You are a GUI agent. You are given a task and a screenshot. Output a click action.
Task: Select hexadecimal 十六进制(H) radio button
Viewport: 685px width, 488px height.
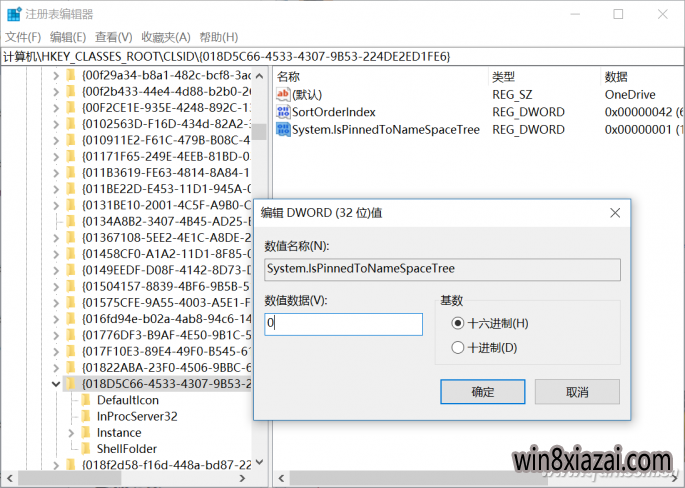tap(457, 323)
